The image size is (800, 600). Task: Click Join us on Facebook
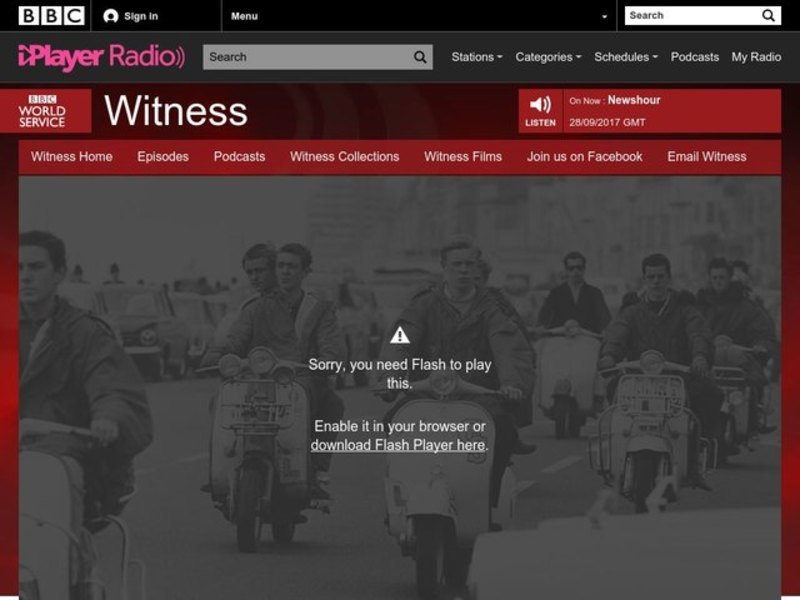[x=585, y=157]
